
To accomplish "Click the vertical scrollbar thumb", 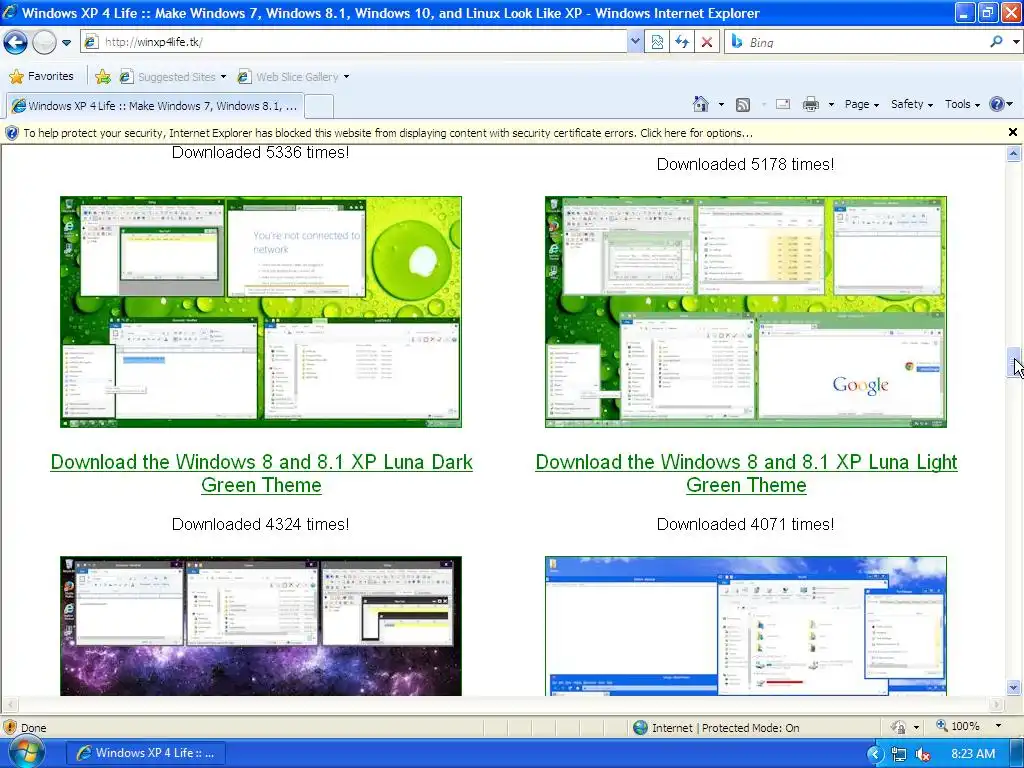I will click(x=1014, y=363).
